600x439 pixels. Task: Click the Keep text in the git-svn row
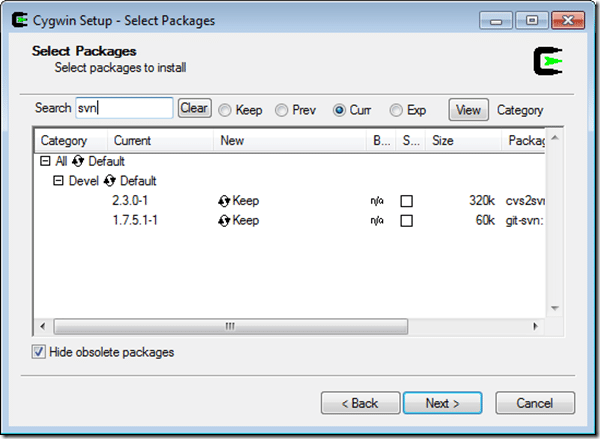(246, 220)
